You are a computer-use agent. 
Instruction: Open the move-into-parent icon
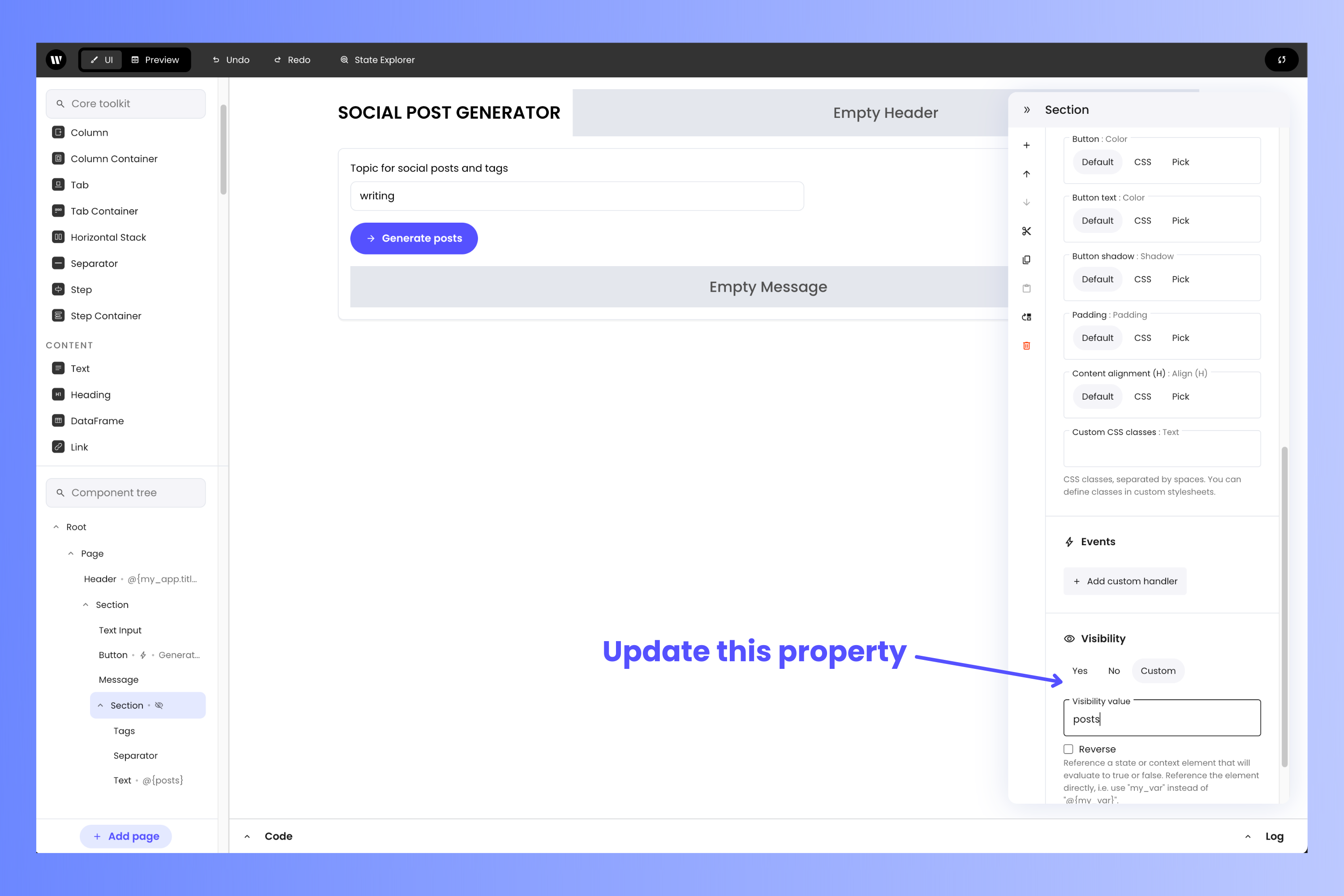point(1027,317)
